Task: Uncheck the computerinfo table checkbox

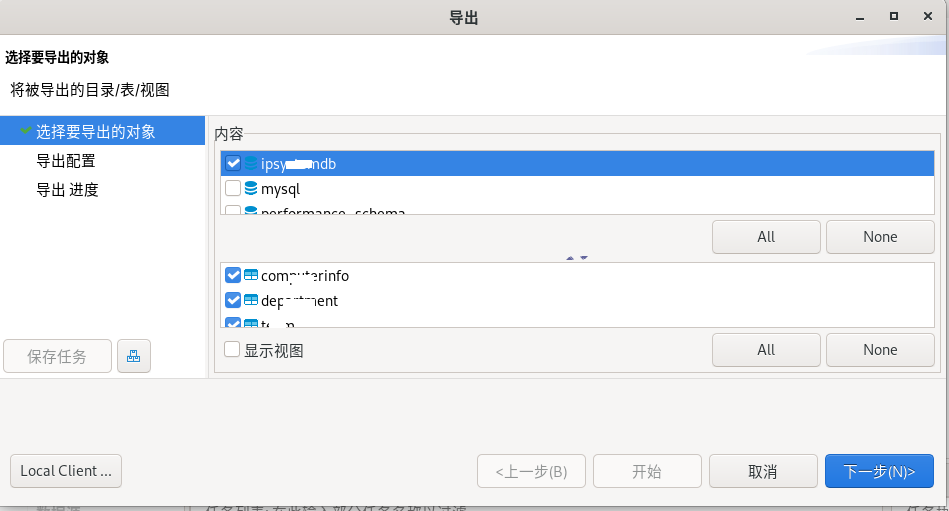Action: coord(233,275)
